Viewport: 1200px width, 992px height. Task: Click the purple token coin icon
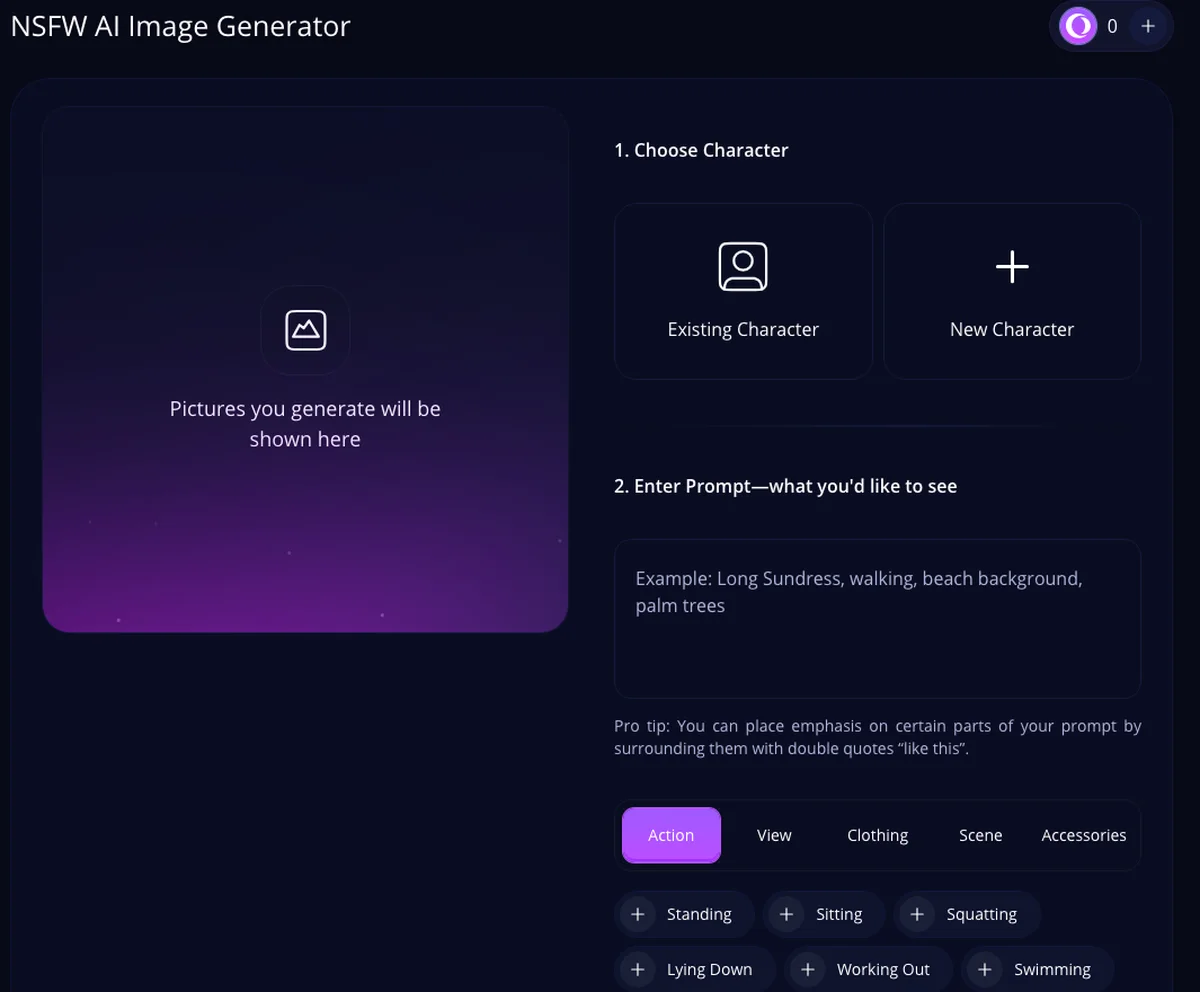tap(1078, 26)
